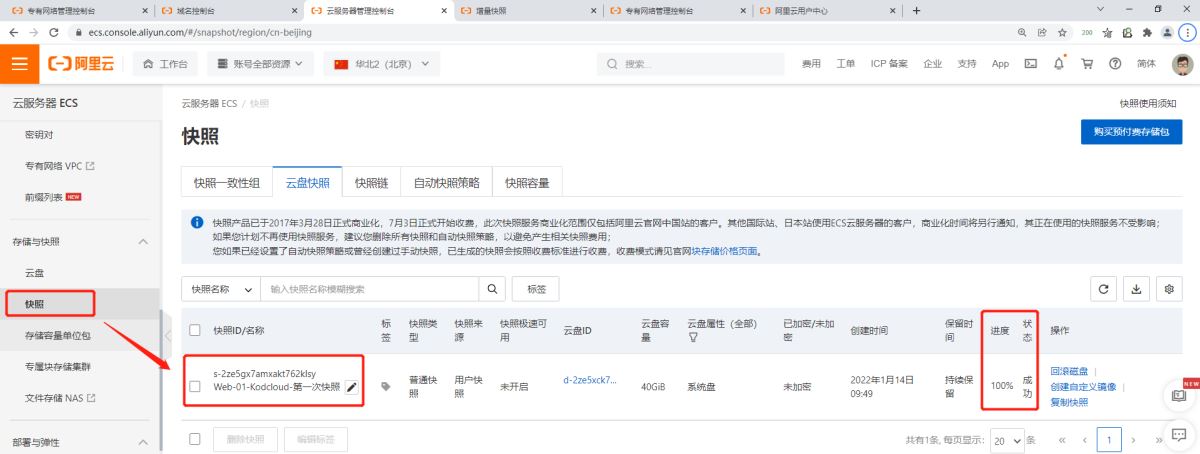Click the help question mark icon

pos(1115,64)
